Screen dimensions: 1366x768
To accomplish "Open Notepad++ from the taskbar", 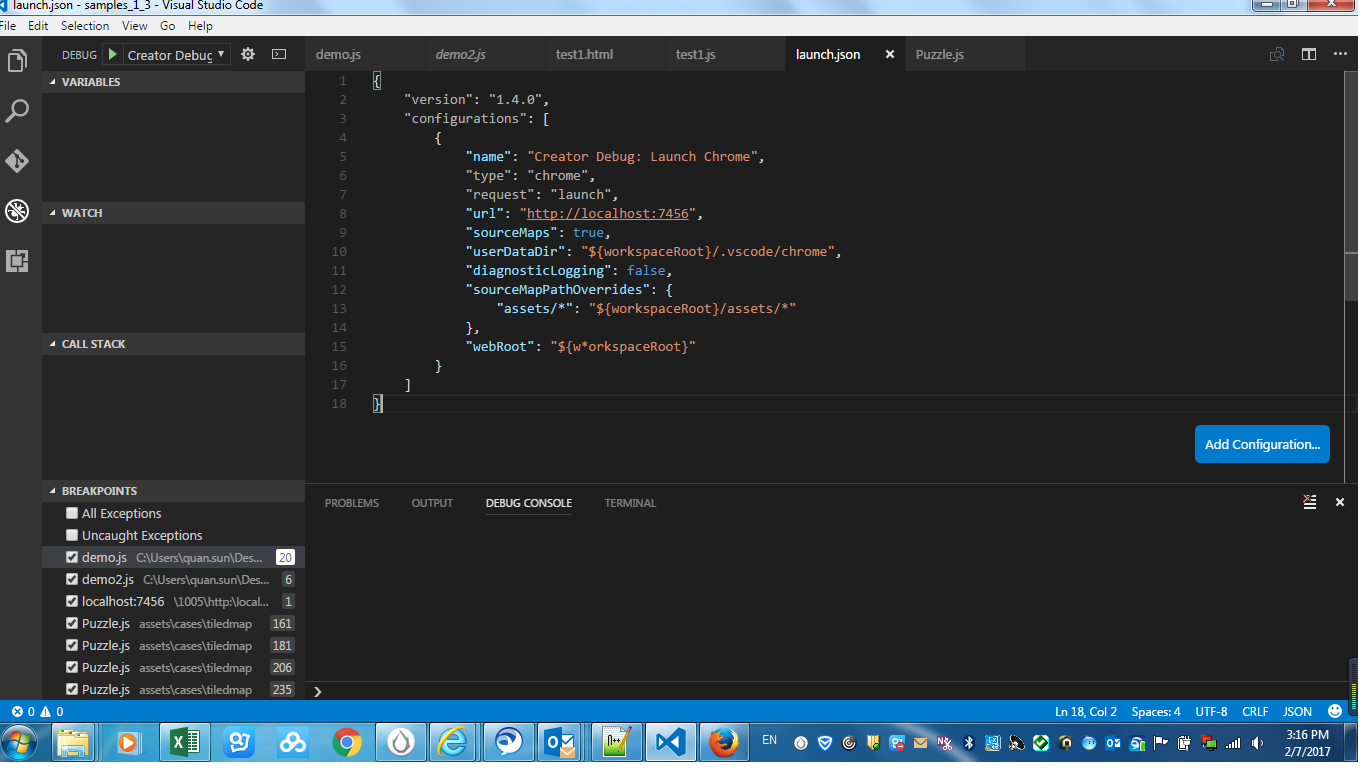I will (616, 743).
